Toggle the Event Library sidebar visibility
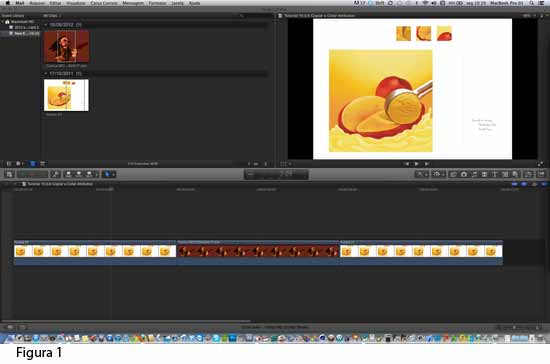 (x=9, y=164)
